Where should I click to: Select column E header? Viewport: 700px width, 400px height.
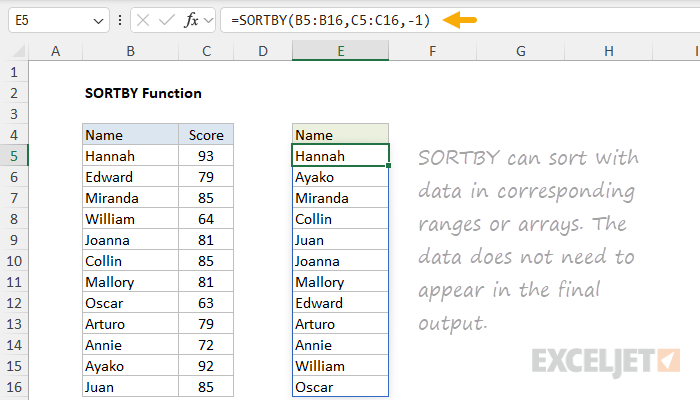pyautogui.click(x=341, y=51)
